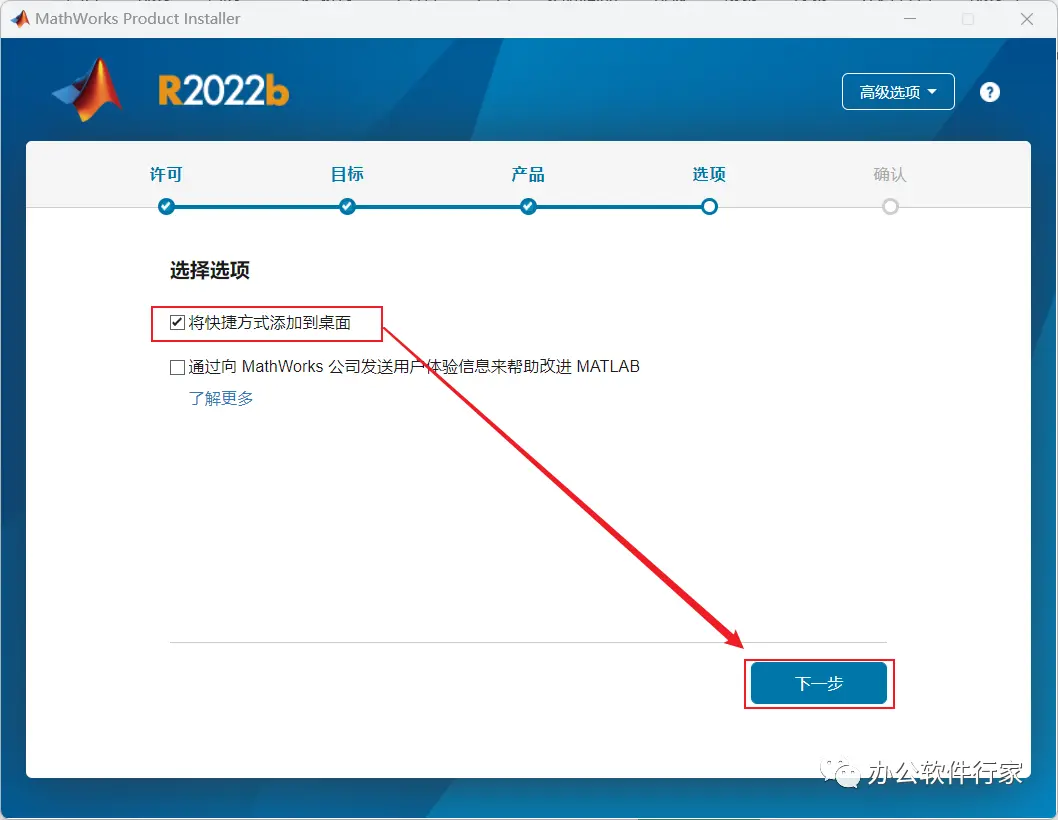
Task: Click the MathWorks icon in the title bar
Action: (20, 19)
